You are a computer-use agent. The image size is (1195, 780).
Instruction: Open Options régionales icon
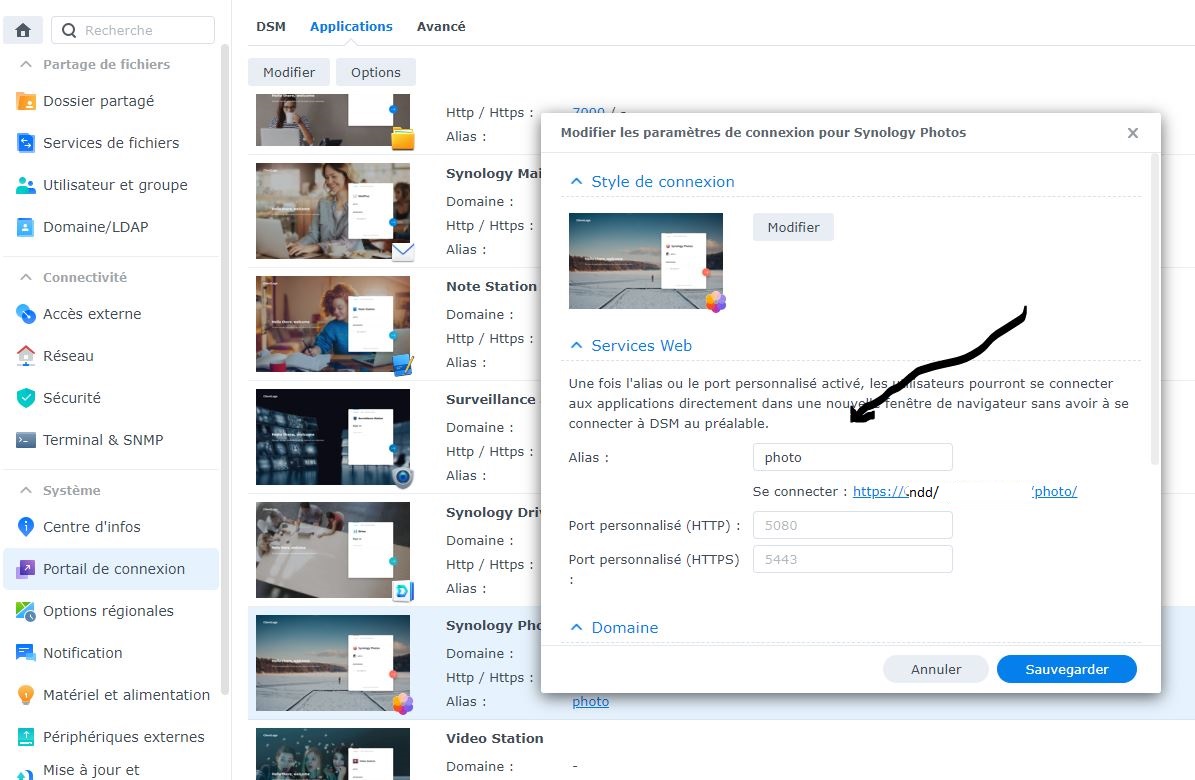(26, 610)
